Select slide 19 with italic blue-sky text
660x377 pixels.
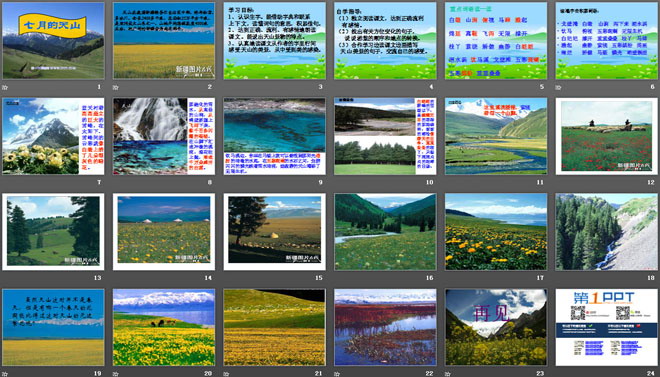[x=53, y=327]
